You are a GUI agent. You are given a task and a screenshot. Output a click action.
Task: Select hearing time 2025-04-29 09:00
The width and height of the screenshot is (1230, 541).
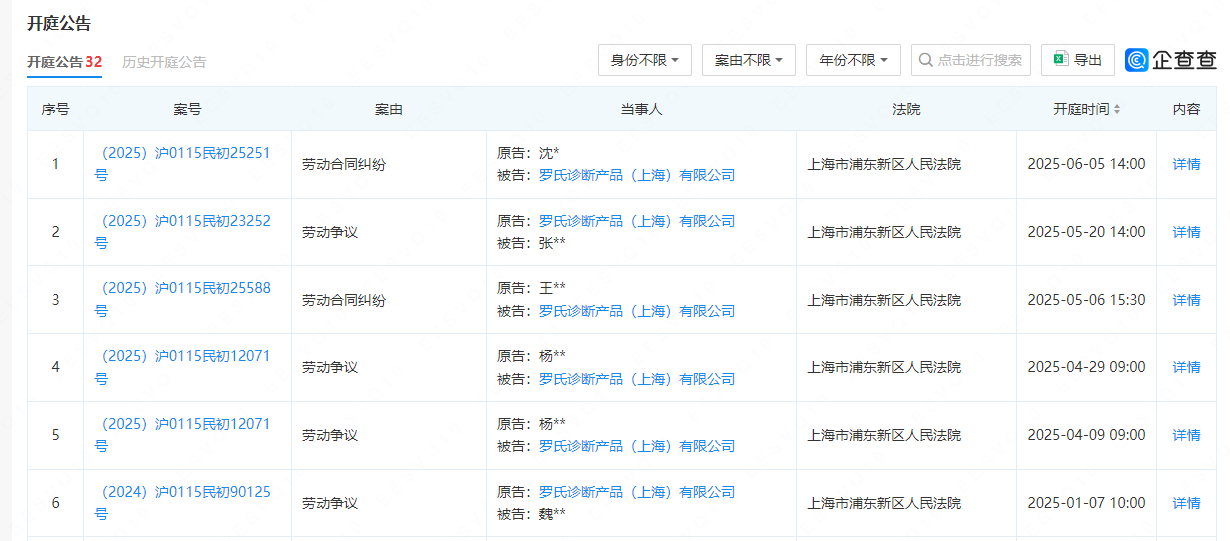(x=1086, y=367)
